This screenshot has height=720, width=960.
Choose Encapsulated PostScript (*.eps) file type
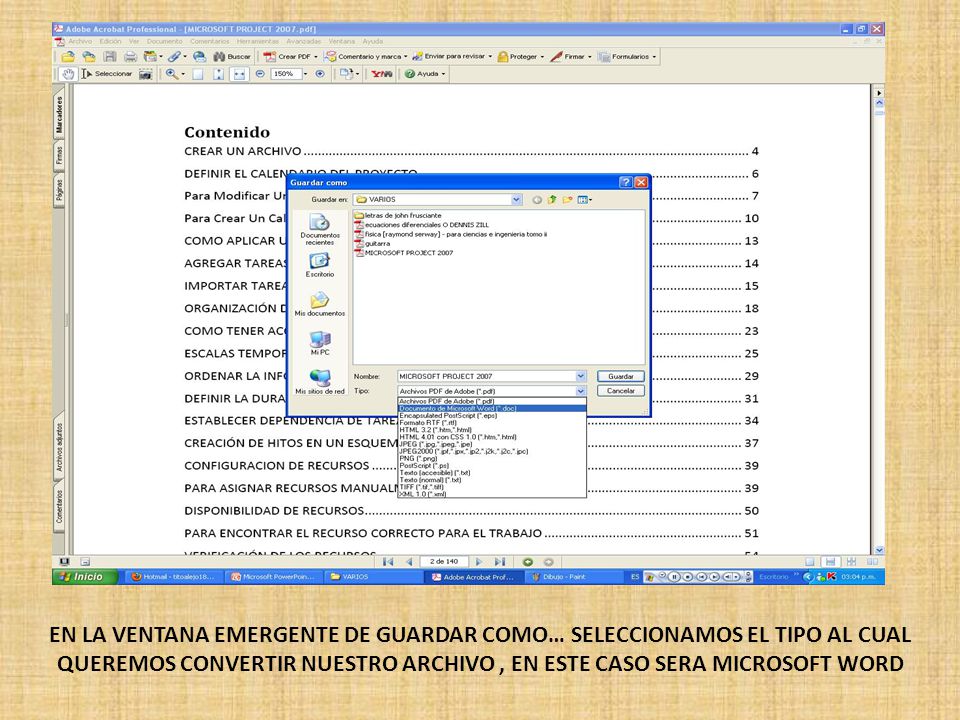tap(492, 416)
